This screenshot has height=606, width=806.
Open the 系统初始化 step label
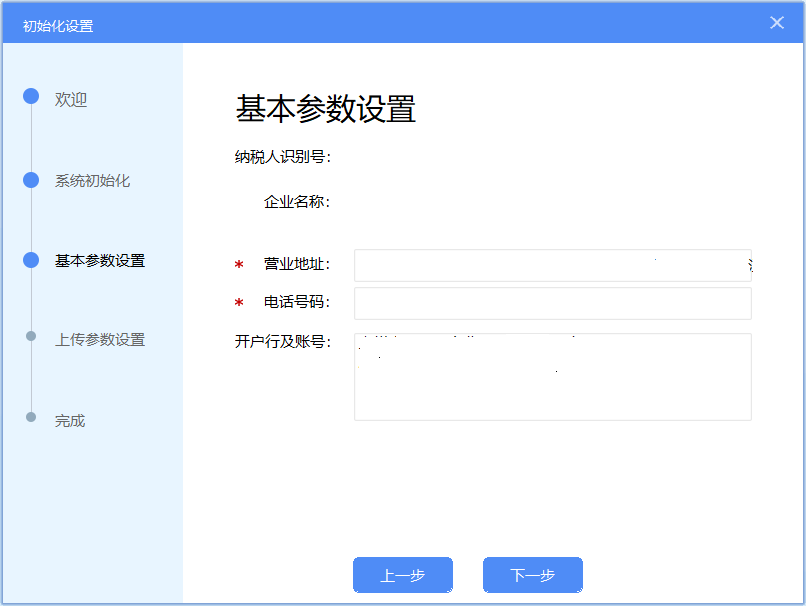[92, 181]
